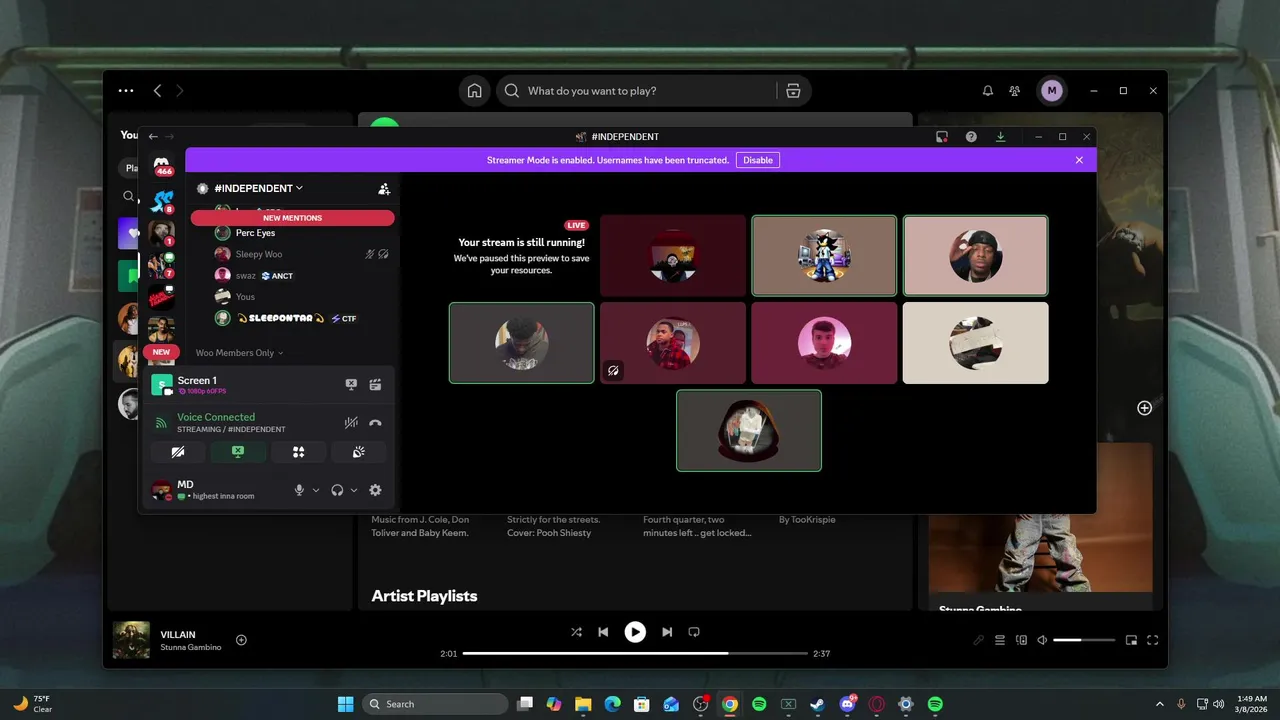Screen dimensions: 1280x720
Task: Disconnect from voice with the hang-up icon
Action: (375, 423)
